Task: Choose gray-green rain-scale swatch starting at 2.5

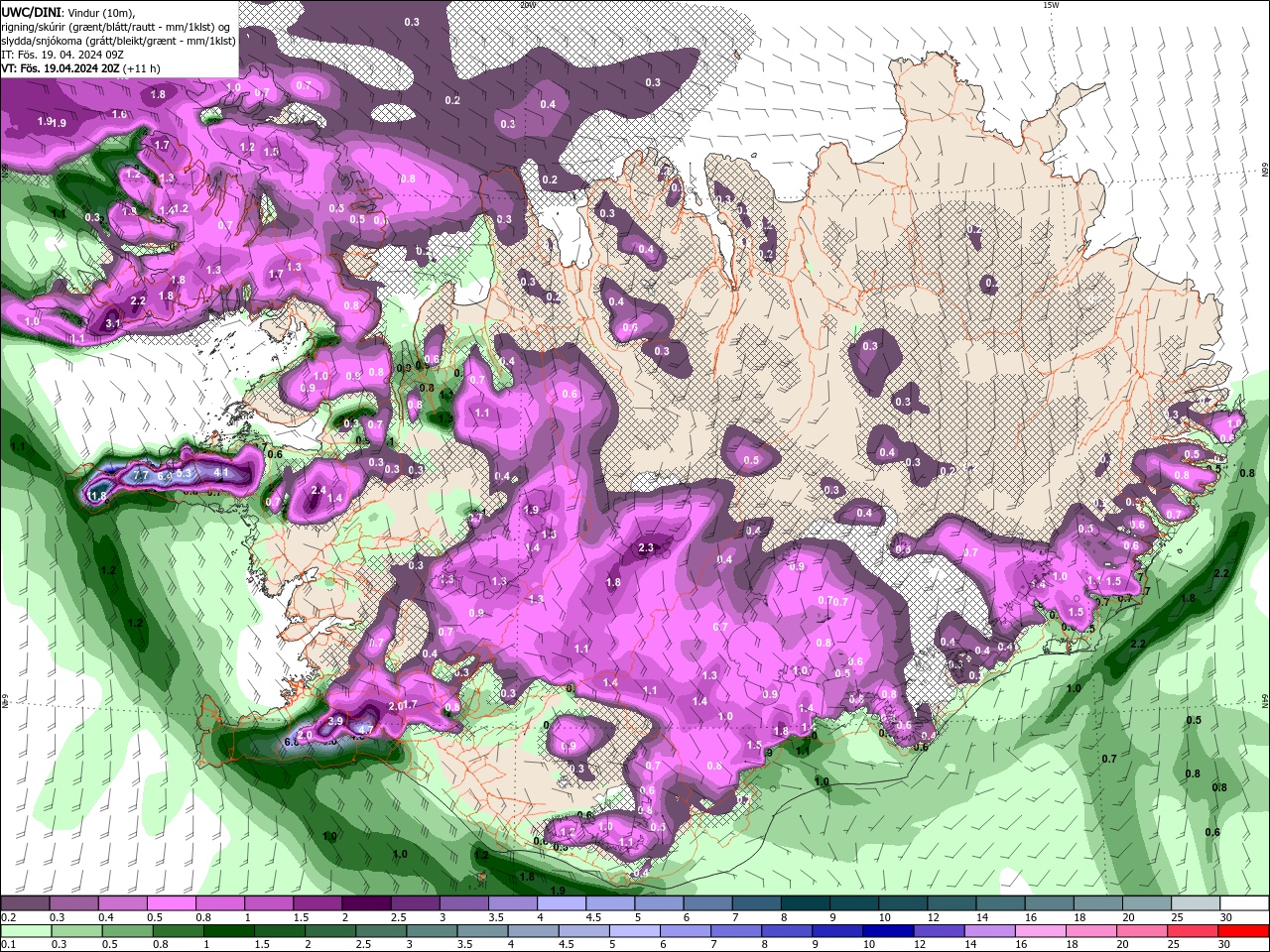Action: pyautogui.click(x=382, y=931)
